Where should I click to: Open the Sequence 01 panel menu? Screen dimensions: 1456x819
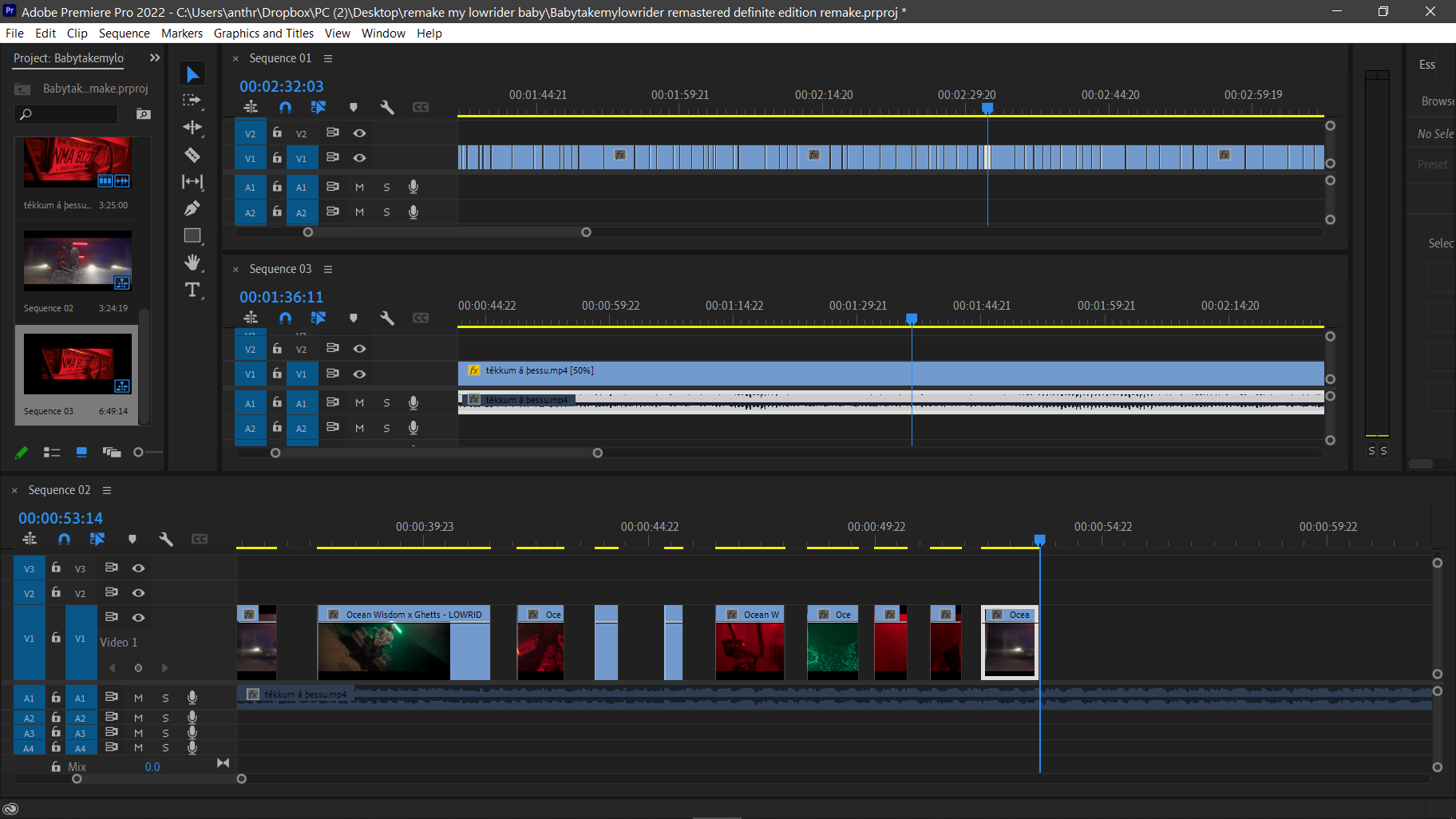coord(328,58)
